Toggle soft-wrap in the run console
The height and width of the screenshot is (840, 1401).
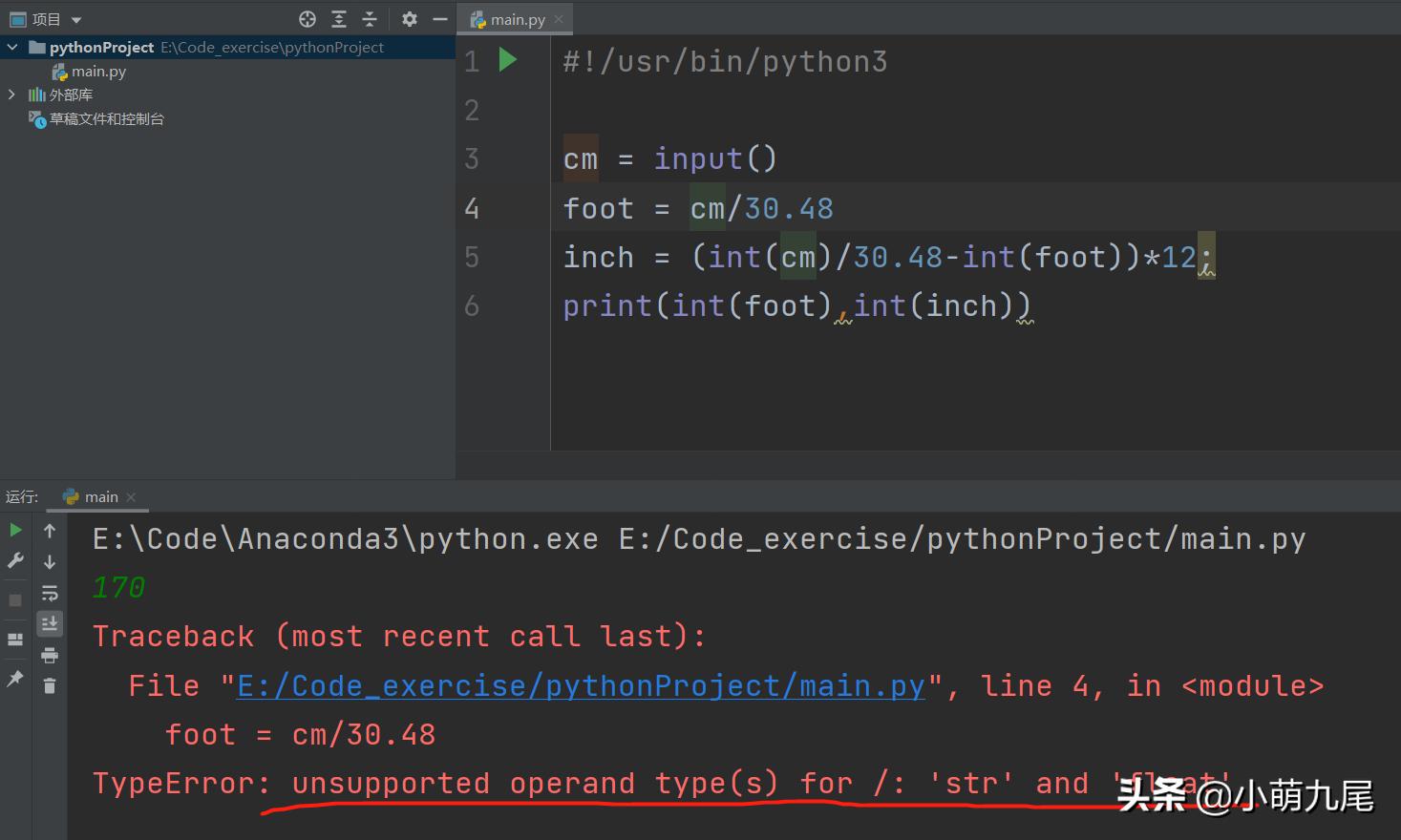(x=50, y=594)
